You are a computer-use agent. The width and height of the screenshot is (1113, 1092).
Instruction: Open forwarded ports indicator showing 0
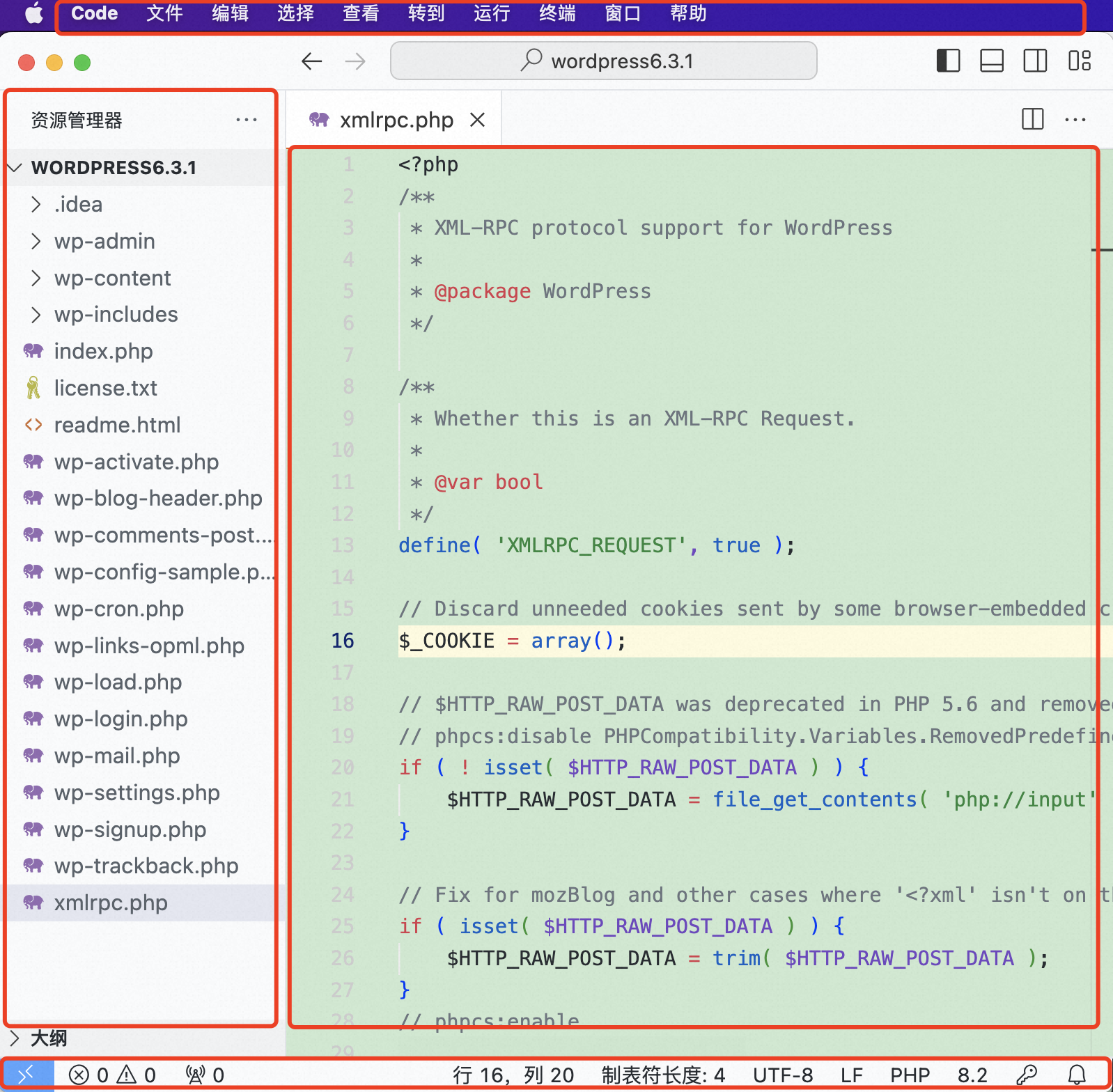pyautogui.click(x=205, y=1075)
